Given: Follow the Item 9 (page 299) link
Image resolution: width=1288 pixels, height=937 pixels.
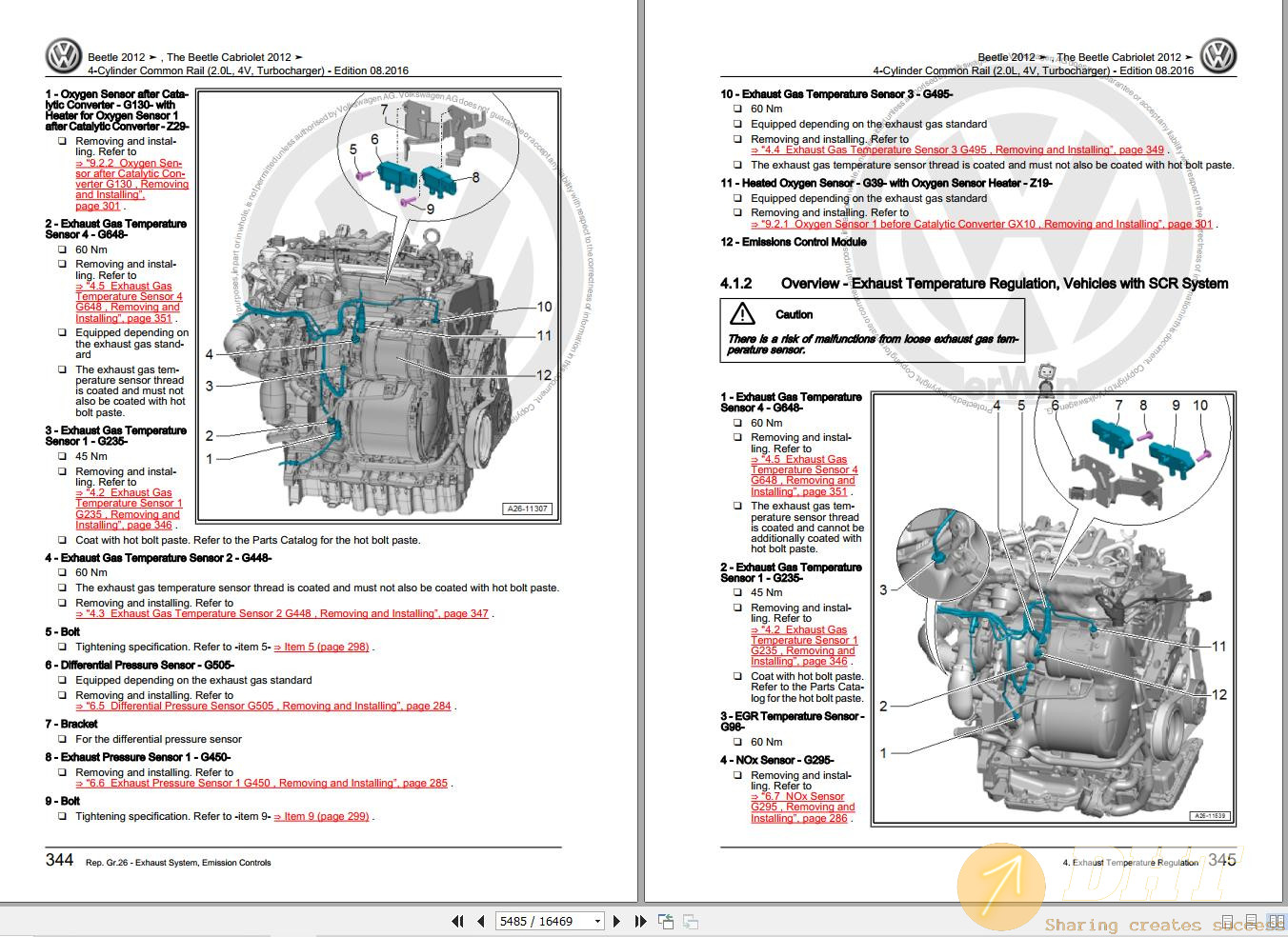Looking at the screenshot, I should (x=321, y=816).
